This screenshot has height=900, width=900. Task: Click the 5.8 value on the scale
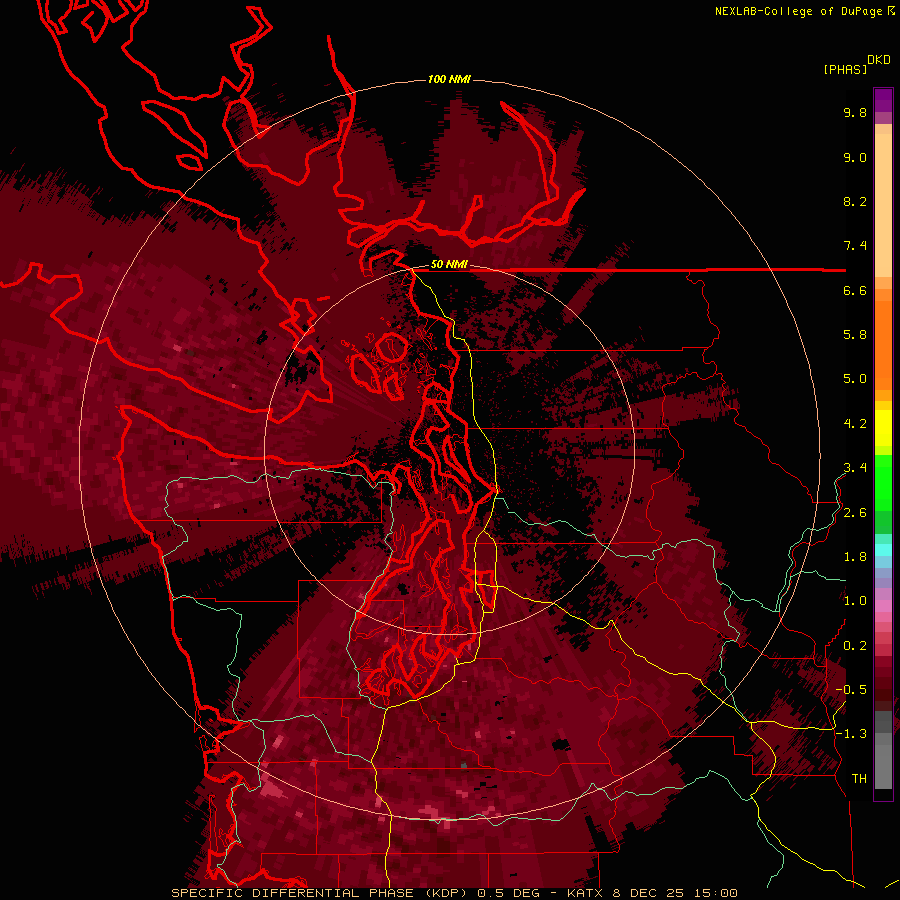click(855, 335)
